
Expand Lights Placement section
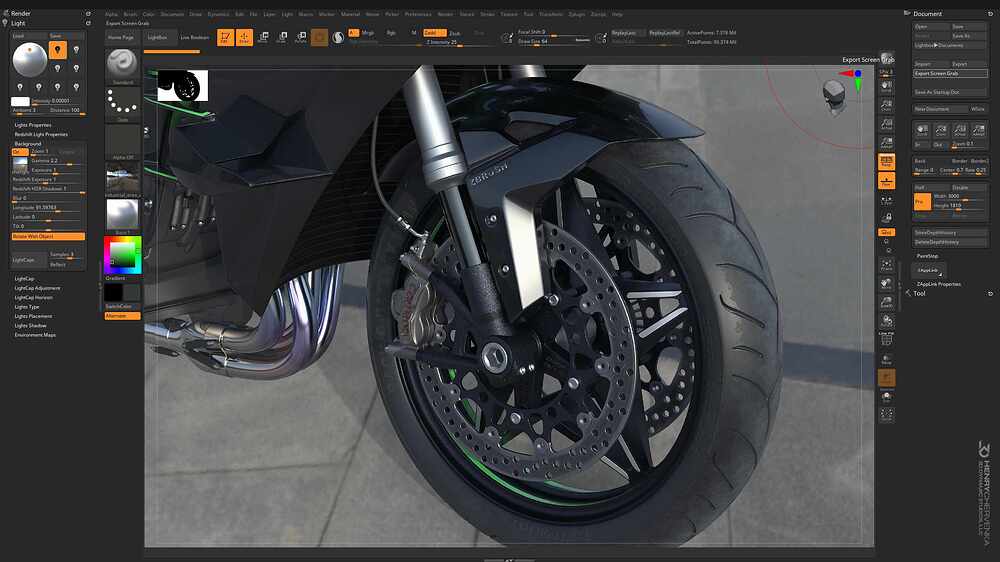[x=33, y=316]
